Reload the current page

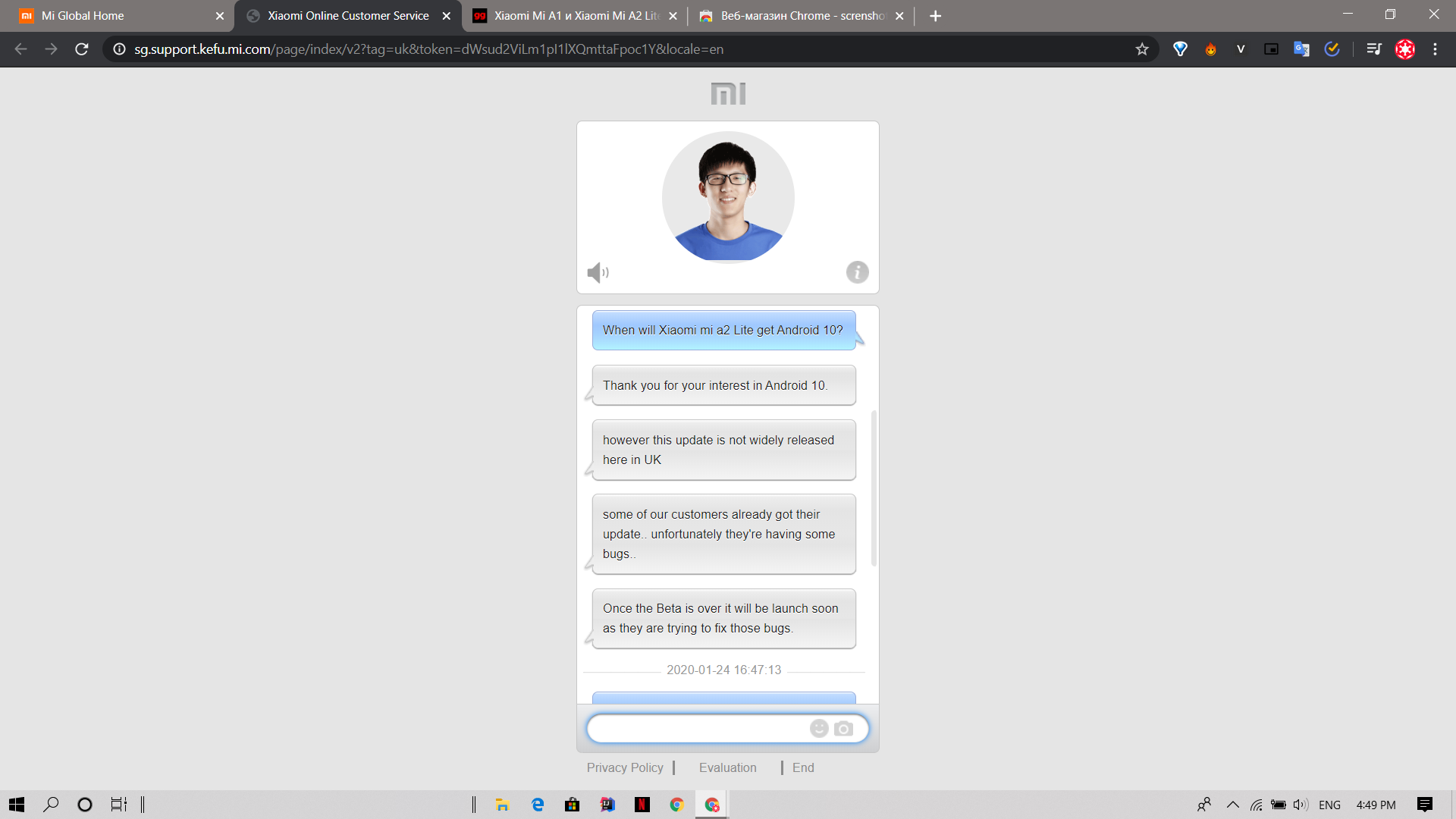tap(82, 49)
